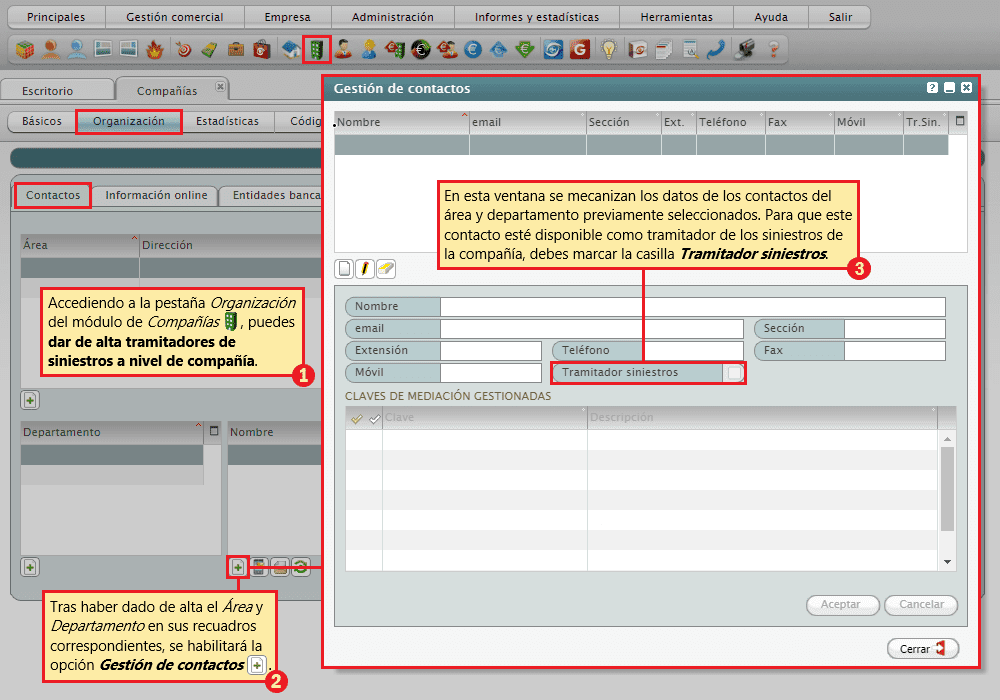Click the Aceptar button
The height and width of the screenshot is (700, 1000).
click(841, 604)
